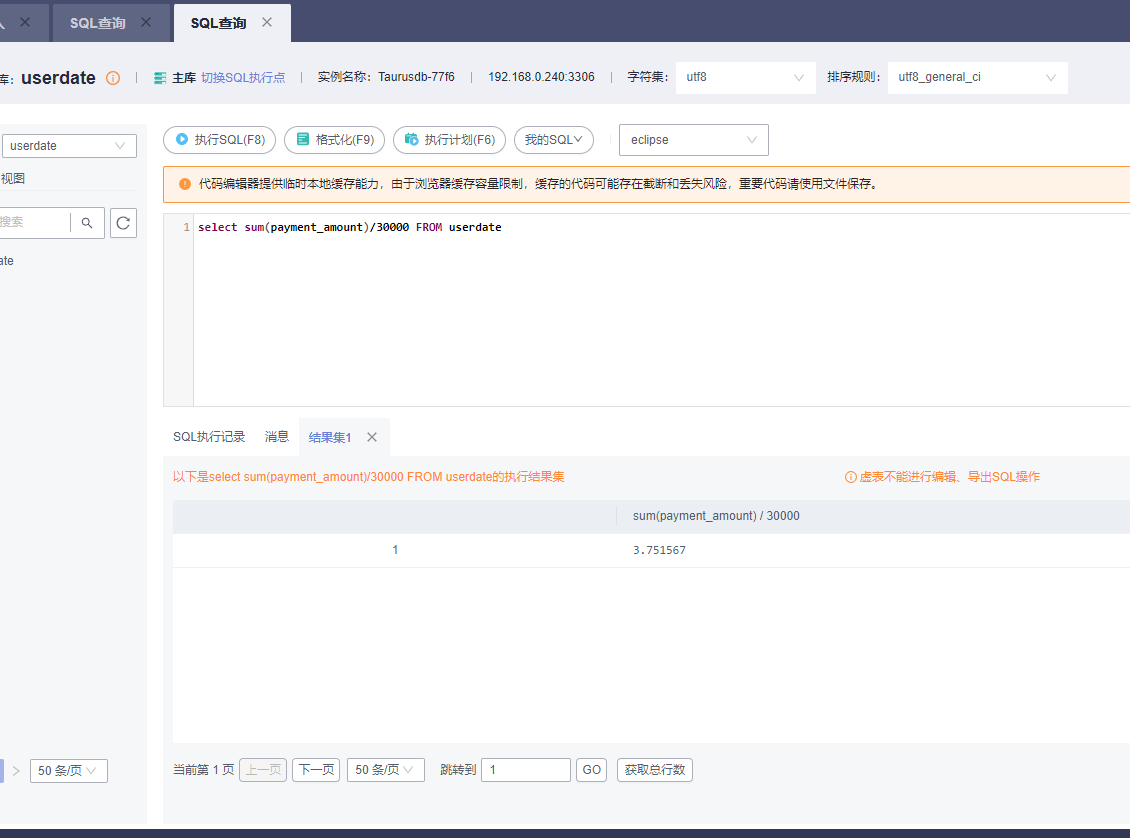Click the userdate database info icon
This screenshot has width=1130, height=838.
113,78
